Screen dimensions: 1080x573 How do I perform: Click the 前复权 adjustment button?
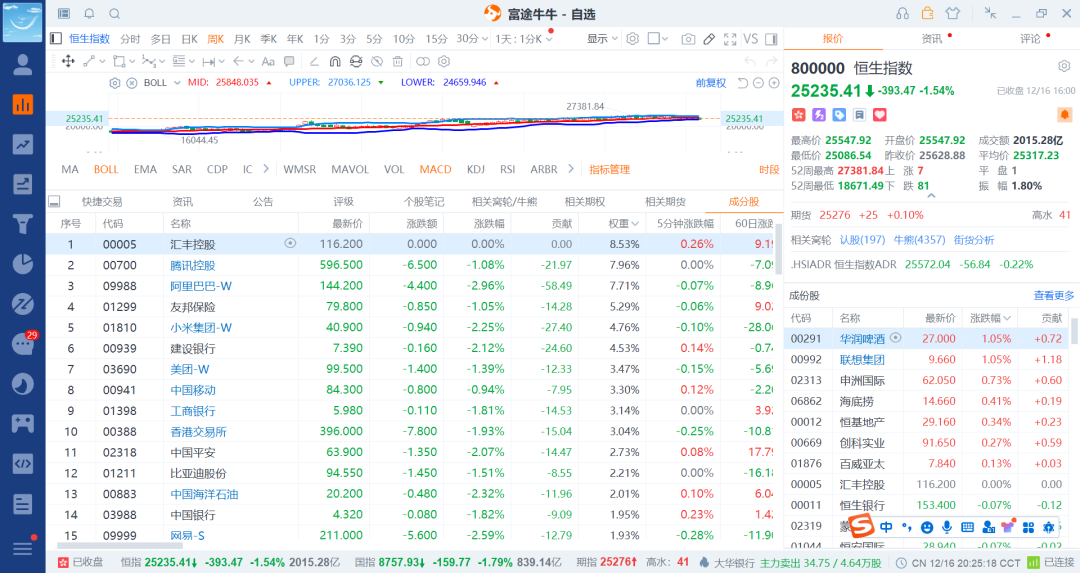point(711,83)
